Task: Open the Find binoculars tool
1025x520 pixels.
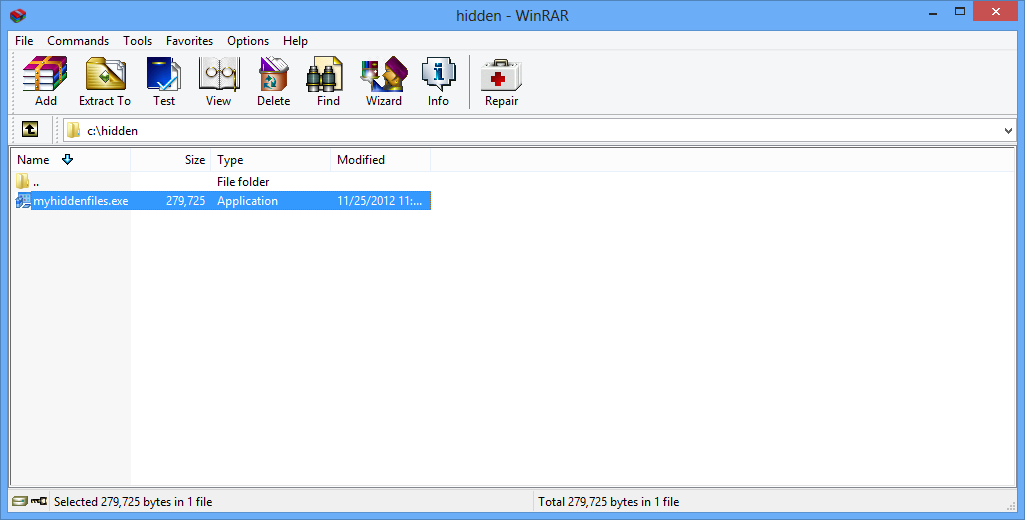Action: pos(328,82)
